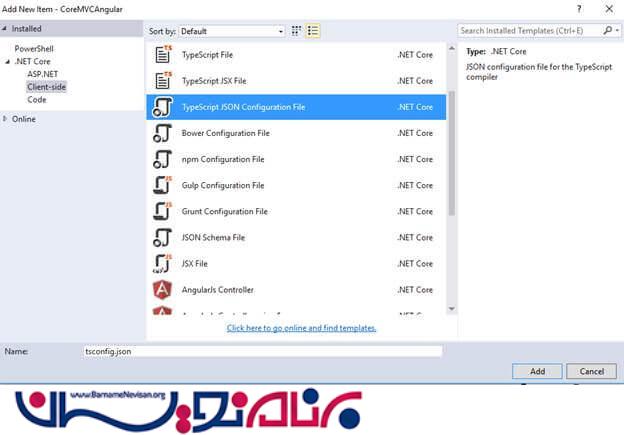Select the 'TypeScript File' template name
The image size is (624, 435).
[x=207, y=55]
